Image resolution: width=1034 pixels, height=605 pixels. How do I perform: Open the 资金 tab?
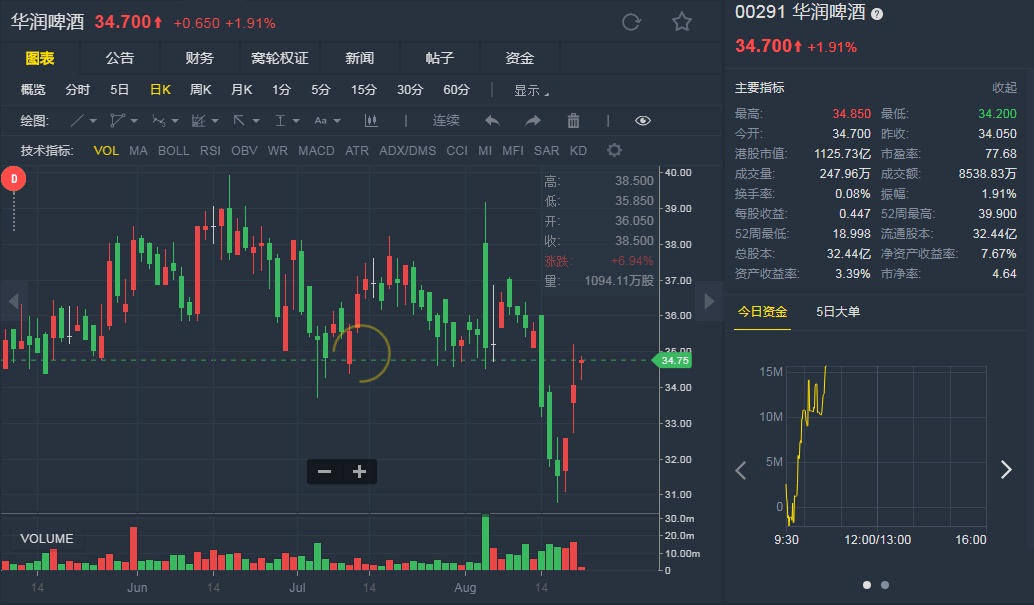519,58
